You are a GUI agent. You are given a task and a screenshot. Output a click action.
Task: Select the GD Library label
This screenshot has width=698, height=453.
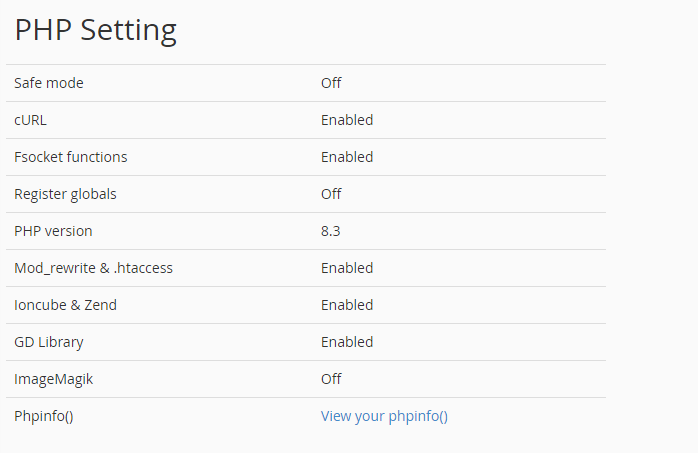point(49,342)
